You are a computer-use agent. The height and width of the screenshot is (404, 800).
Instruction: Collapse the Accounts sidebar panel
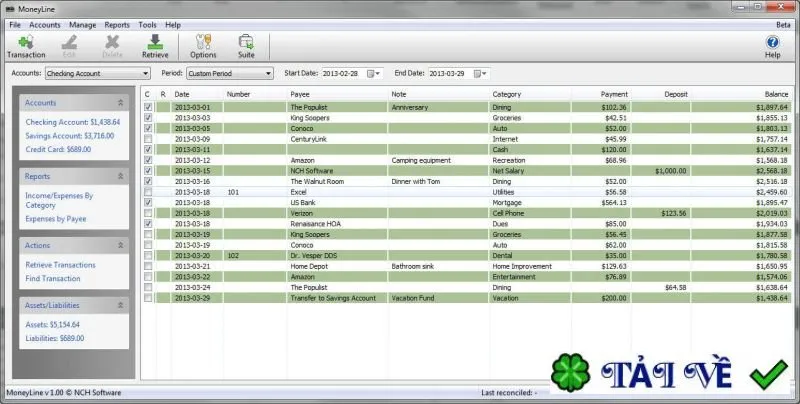click(x=120, y=103)
